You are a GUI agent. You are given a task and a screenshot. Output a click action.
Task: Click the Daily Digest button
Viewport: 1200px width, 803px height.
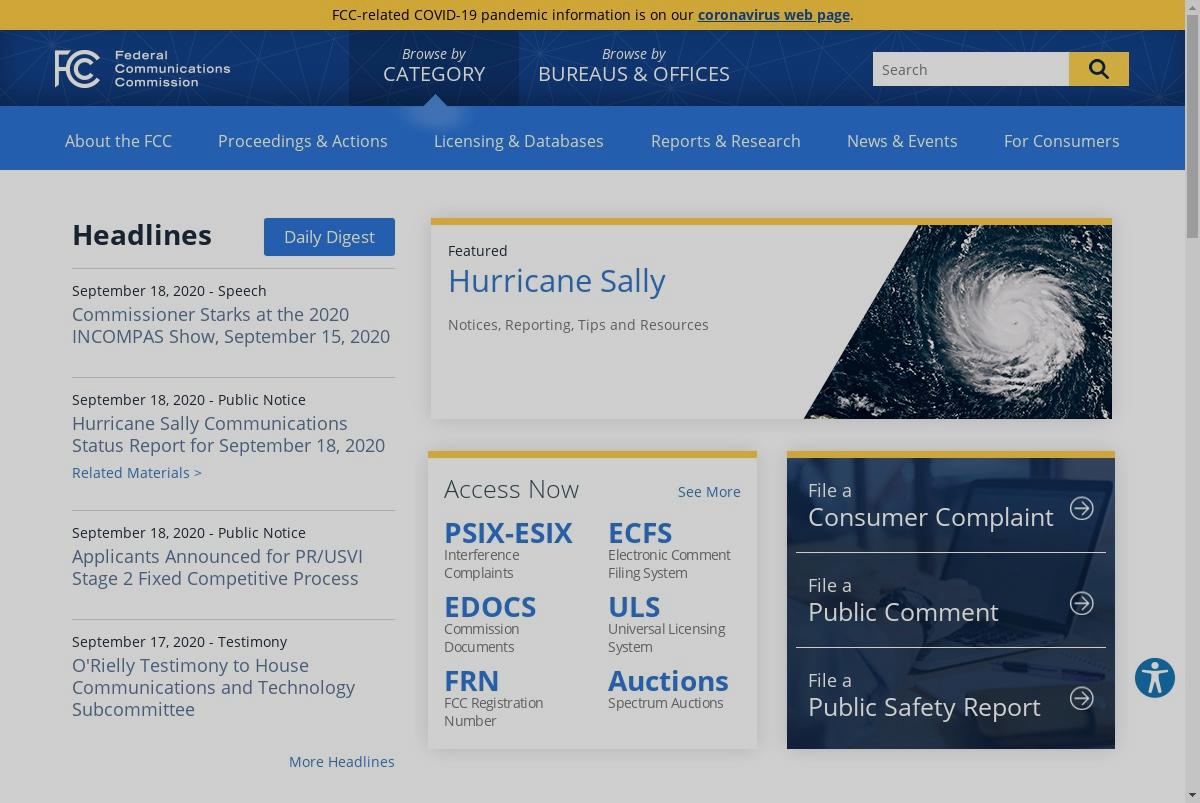coord(329,237)
